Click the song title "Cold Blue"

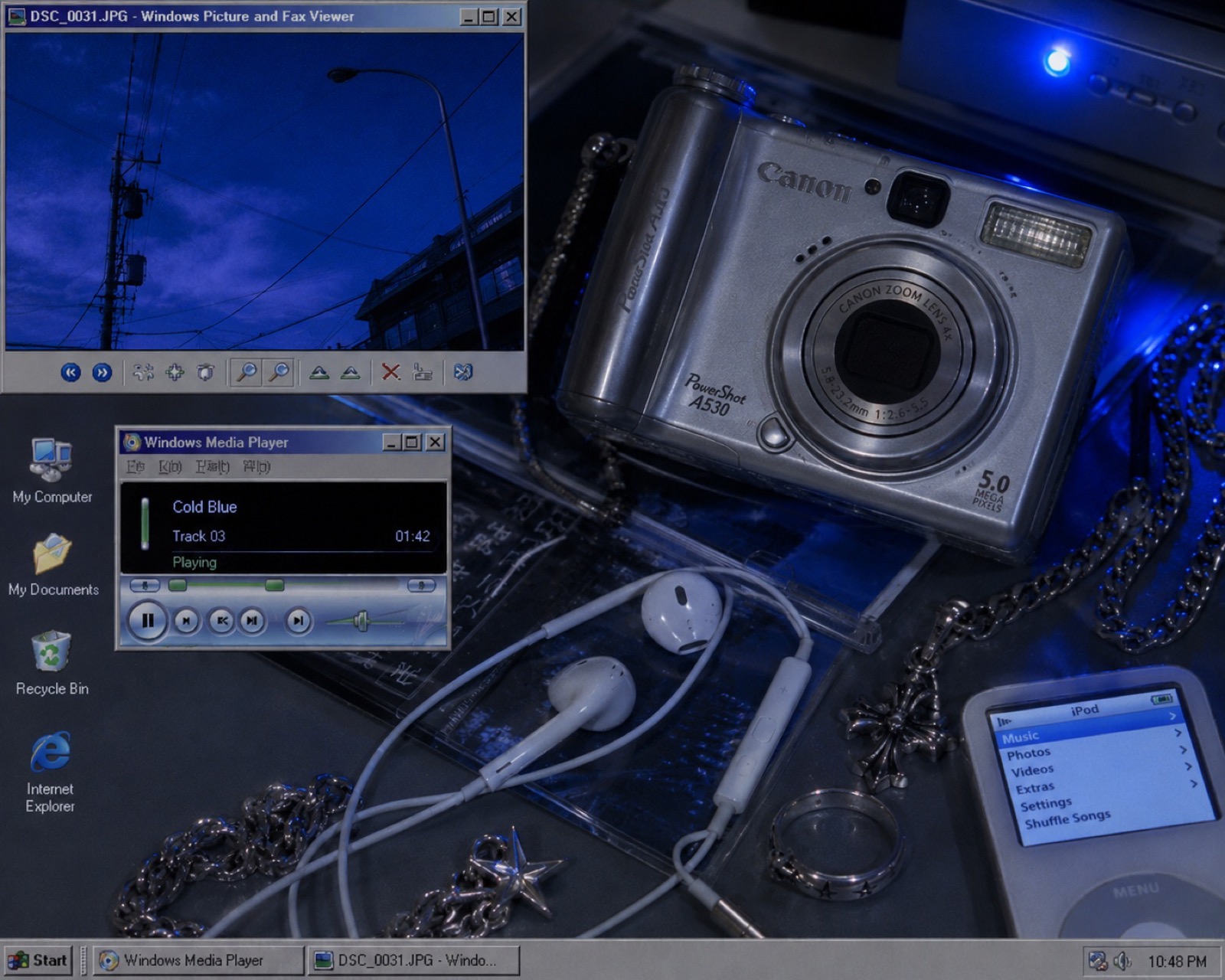point(204,507)
